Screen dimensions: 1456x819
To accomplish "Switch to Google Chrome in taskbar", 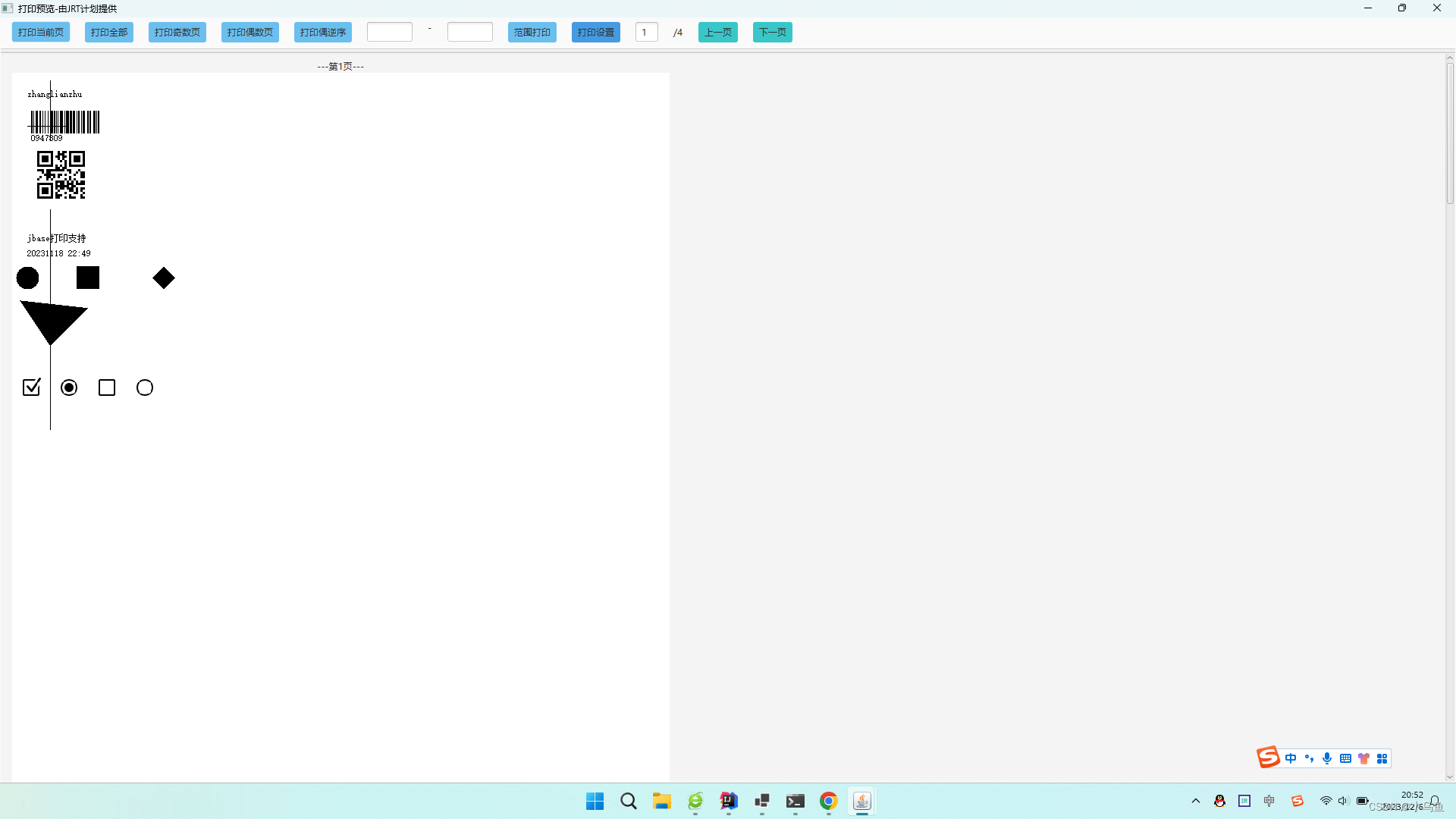I will pos(829,801).
